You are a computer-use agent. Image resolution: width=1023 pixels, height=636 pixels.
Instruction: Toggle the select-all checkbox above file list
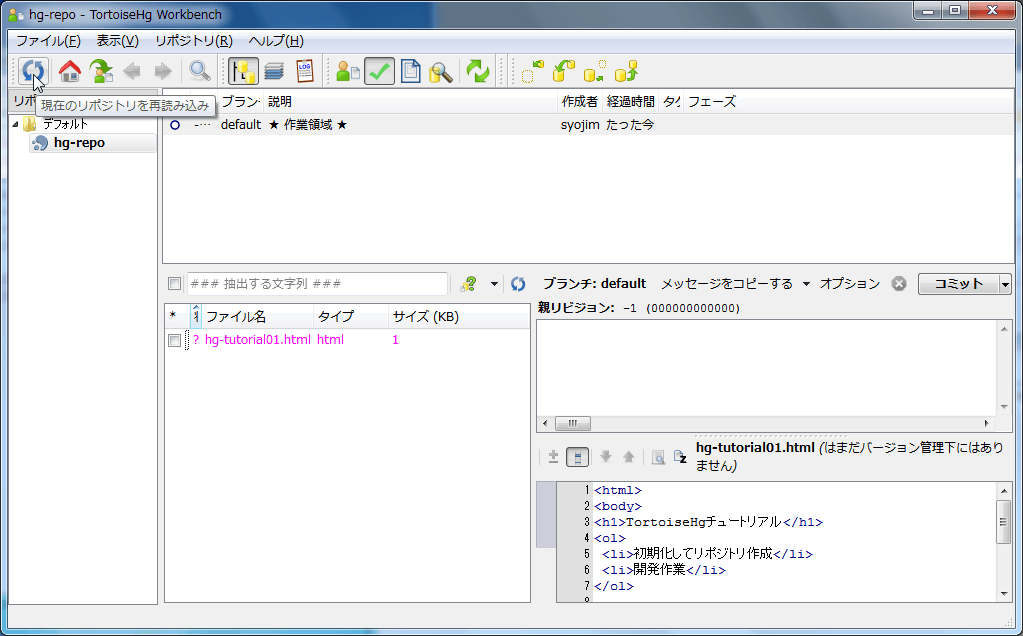point(172,316)
